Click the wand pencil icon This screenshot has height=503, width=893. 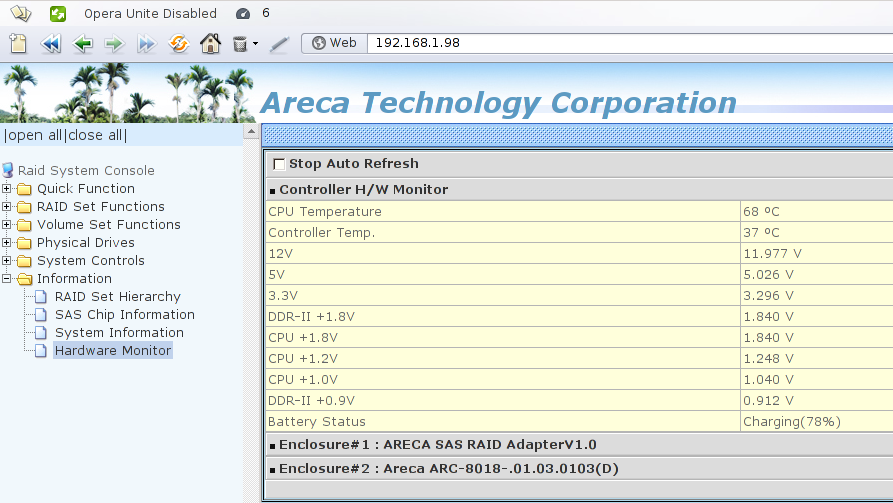point(279,44)
